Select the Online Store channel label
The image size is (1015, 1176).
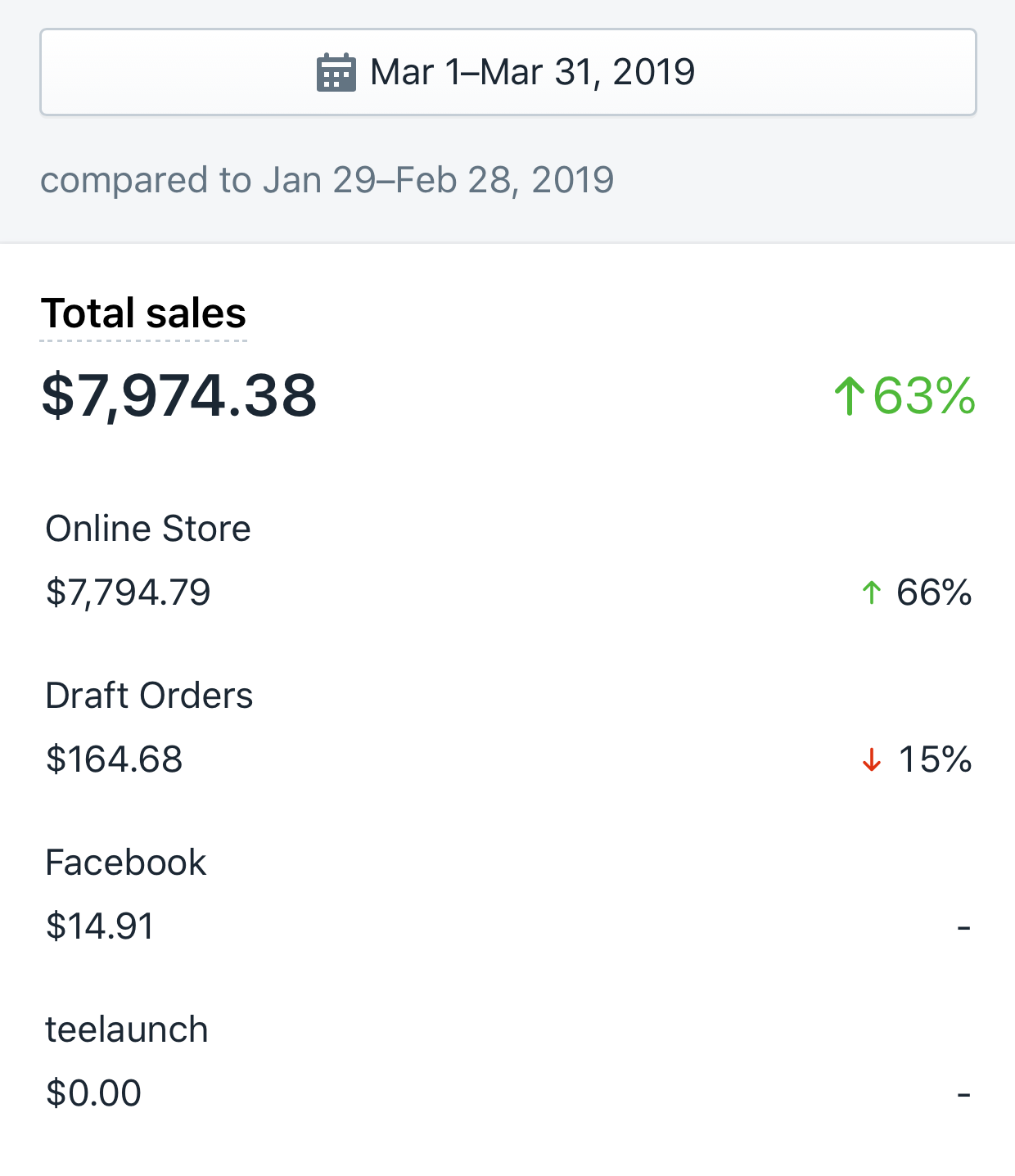(148, 529)
